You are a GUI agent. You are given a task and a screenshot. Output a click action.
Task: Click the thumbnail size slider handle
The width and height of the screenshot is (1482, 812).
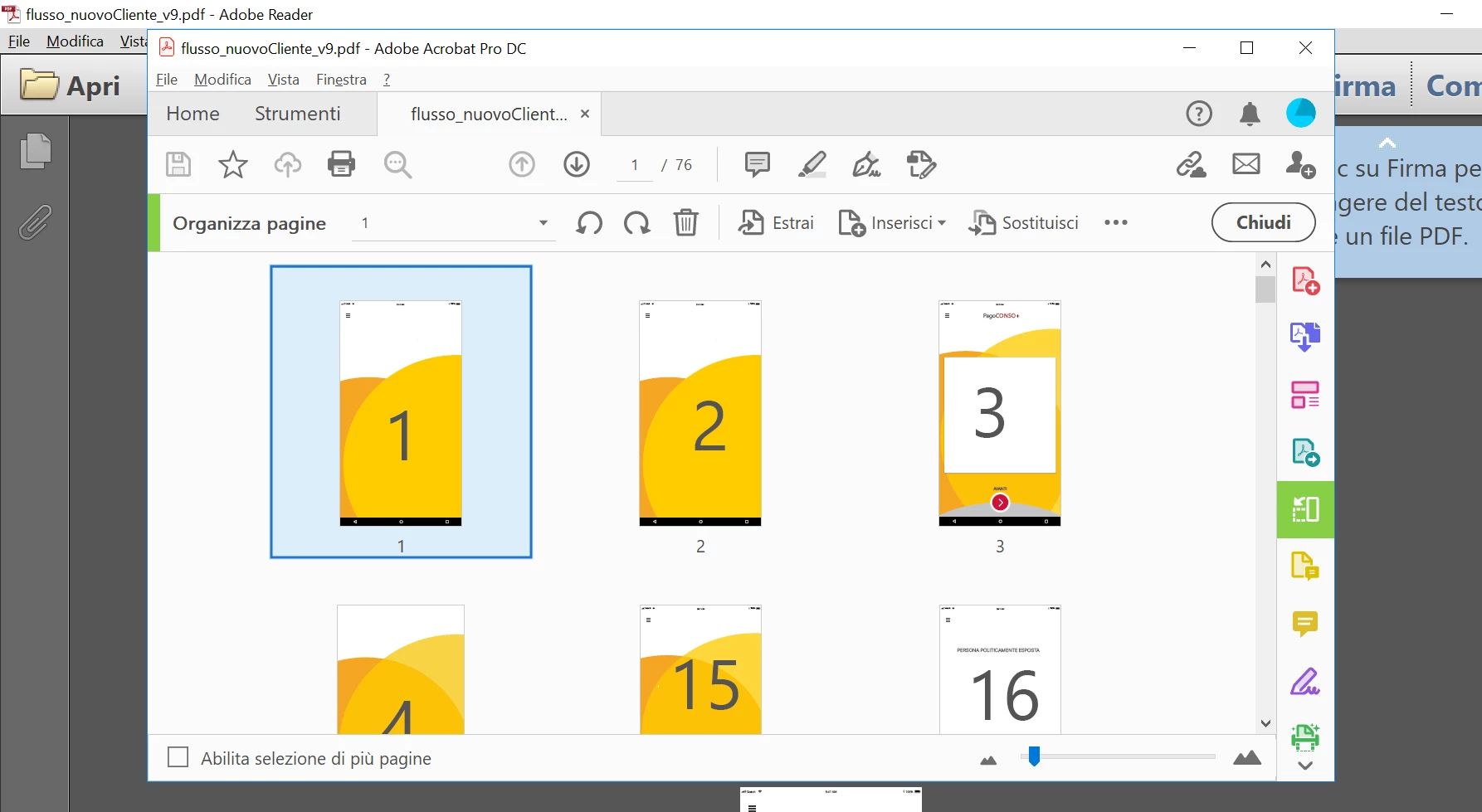pyautogui.click(x=1034, y=756)
